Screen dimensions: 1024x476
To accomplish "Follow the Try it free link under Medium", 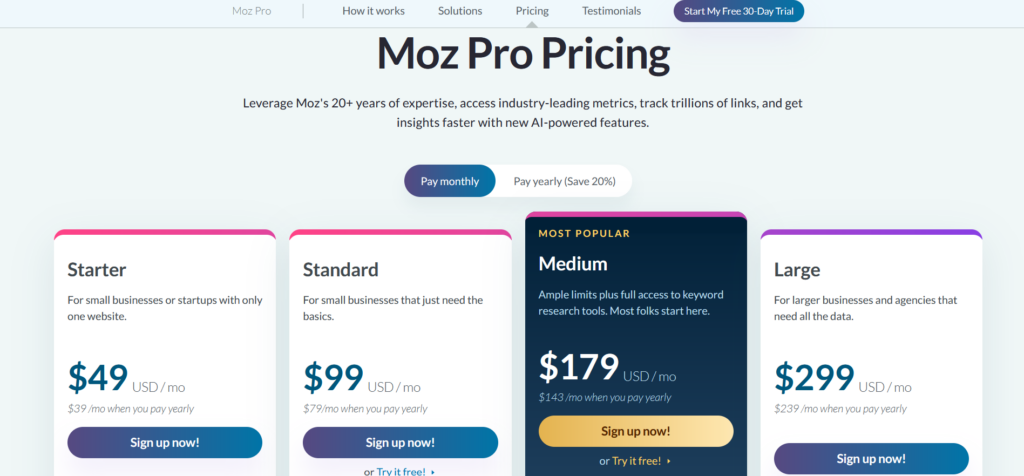I will coord(635,461).
